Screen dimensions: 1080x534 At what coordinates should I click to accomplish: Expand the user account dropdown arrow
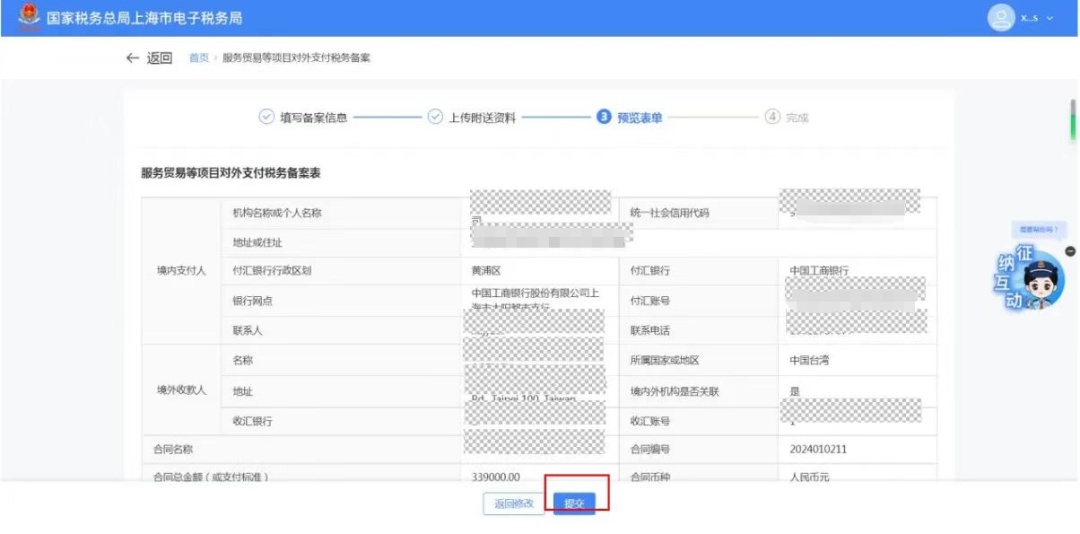click(1050, 18)
